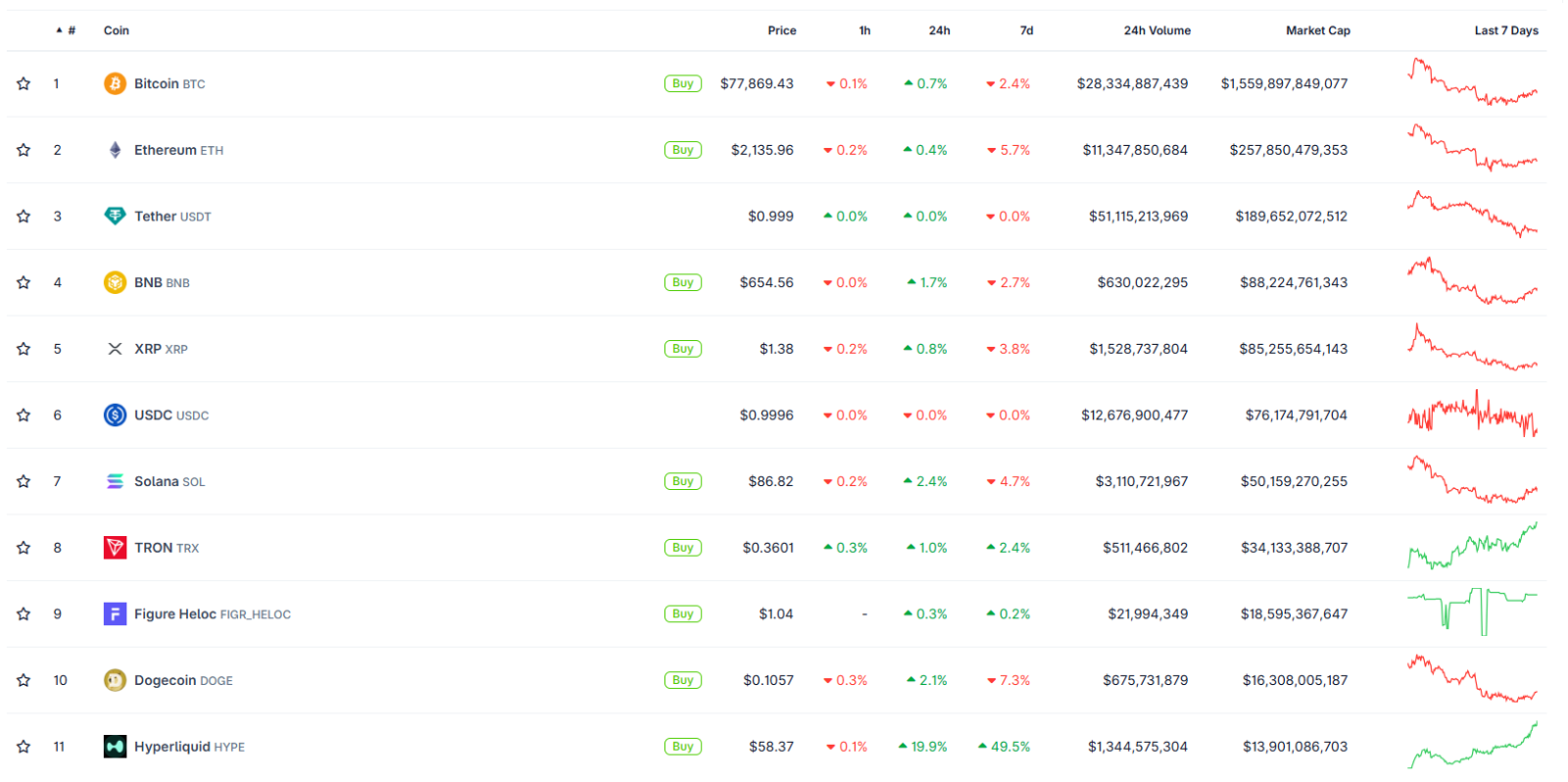Click Buy for Bitcoin
This screenshot has width=1568, height=782.
pyautogui.click(x=683, y=84)
